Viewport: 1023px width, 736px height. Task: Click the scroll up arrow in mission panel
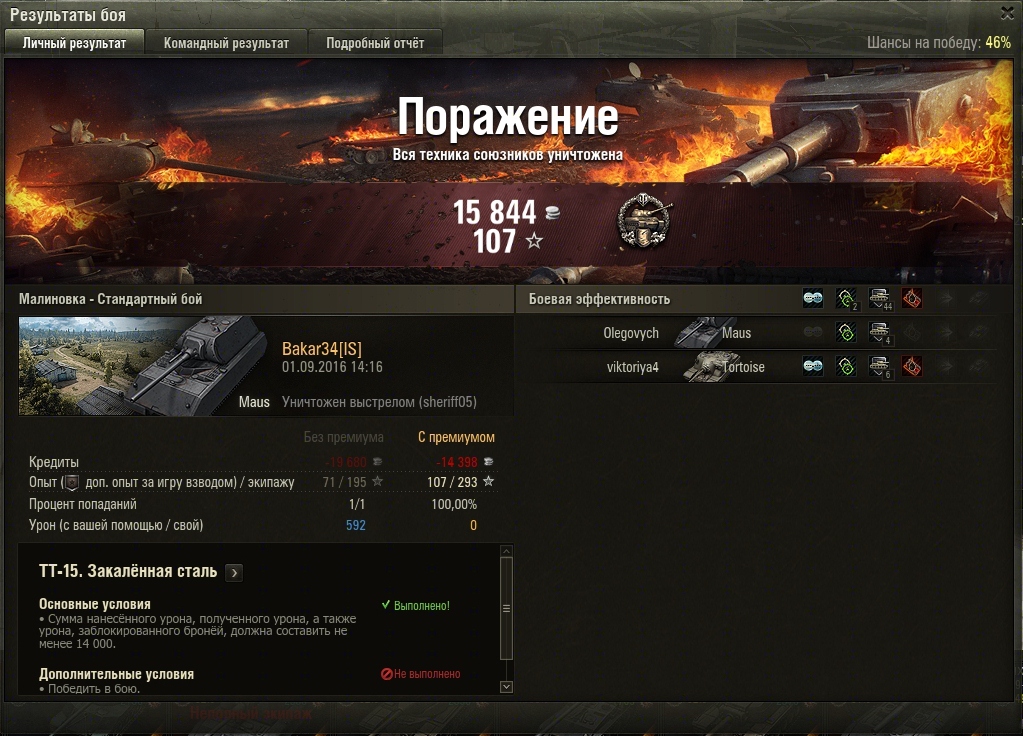pos(506,551)
